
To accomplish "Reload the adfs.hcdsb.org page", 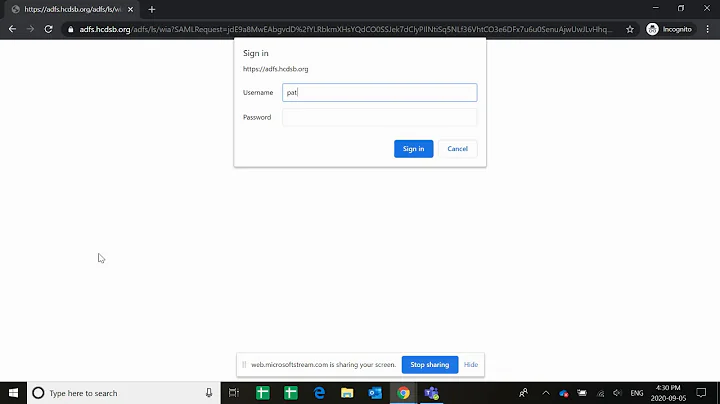I will [48, 29].
